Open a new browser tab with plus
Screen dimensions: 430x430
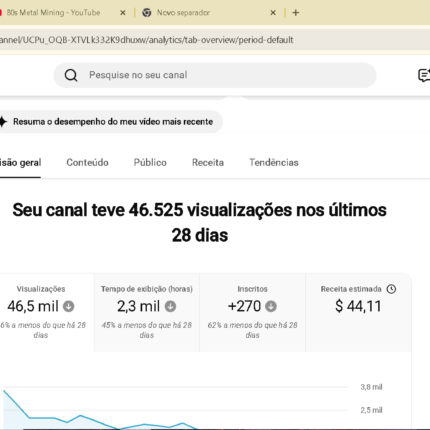coord(296,13)
